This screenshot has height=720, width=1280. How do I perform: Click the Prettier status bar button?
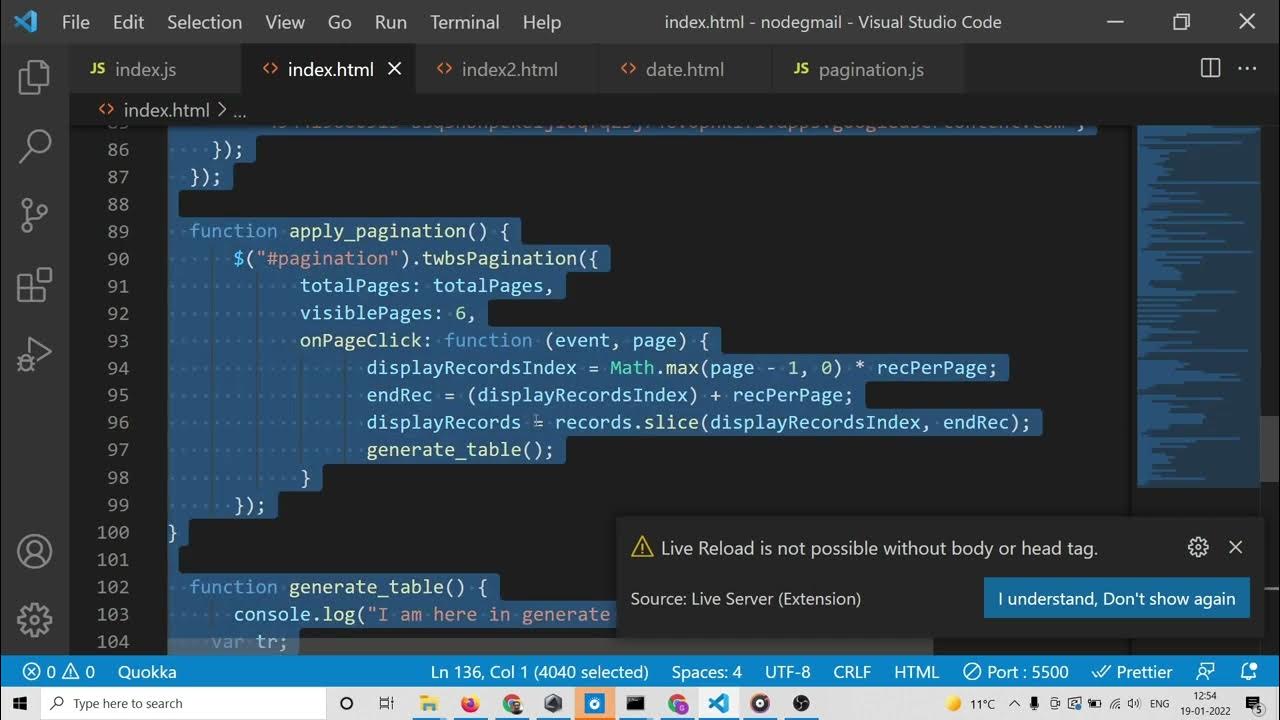tap(1132, 672)
